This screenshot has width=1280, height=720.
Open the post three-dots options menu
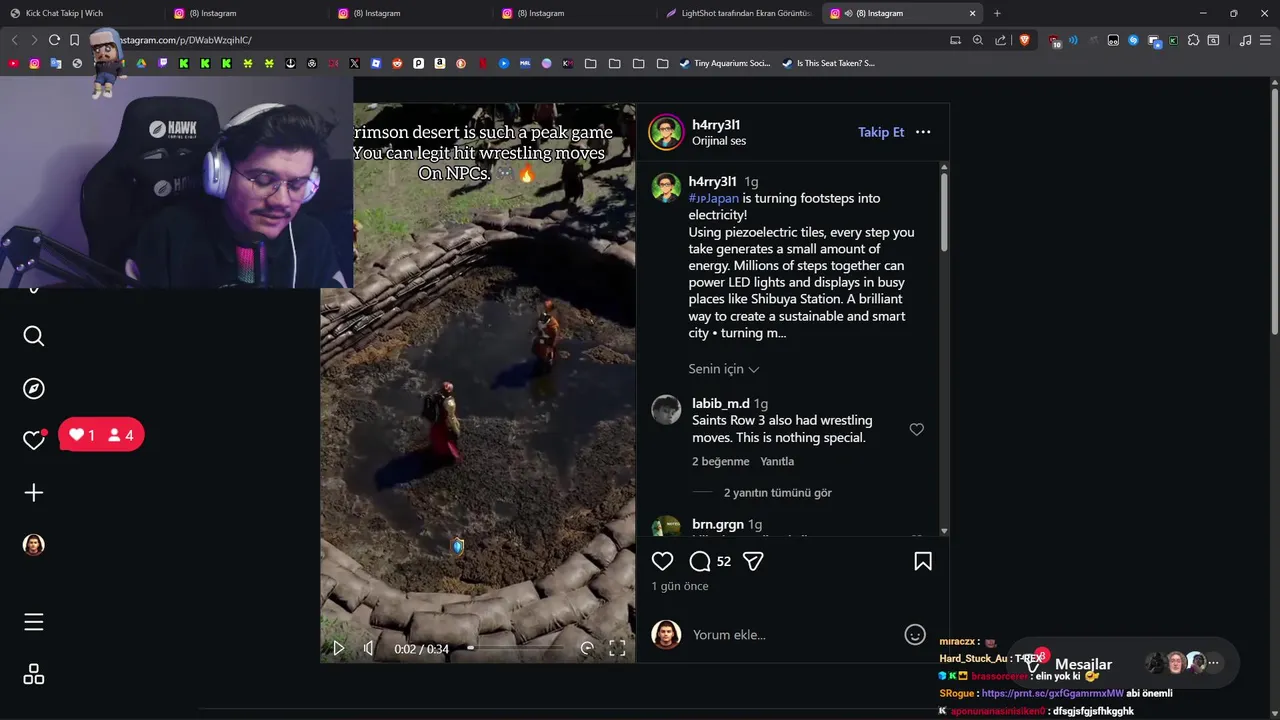coord(923,132)
